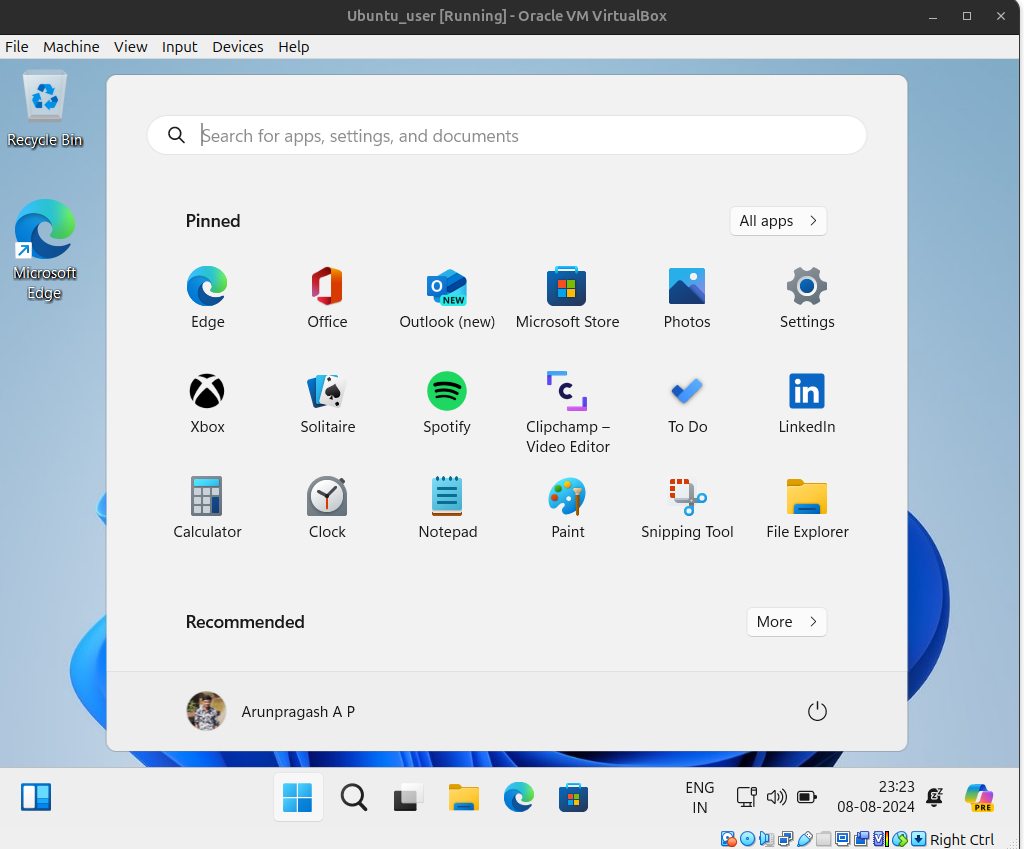Select Recycle Bin on desktop
The image size is (1024, 849).
44,109
